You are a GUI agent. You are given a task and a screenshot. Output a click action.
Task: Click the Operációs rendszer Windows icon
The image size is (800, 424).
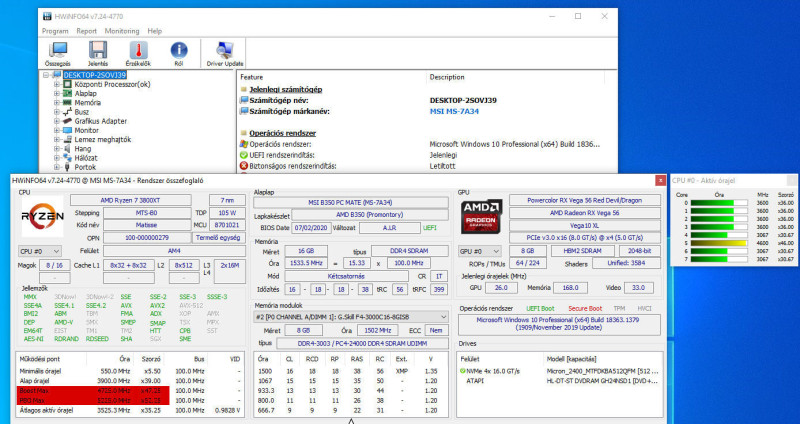click(244, 144)
